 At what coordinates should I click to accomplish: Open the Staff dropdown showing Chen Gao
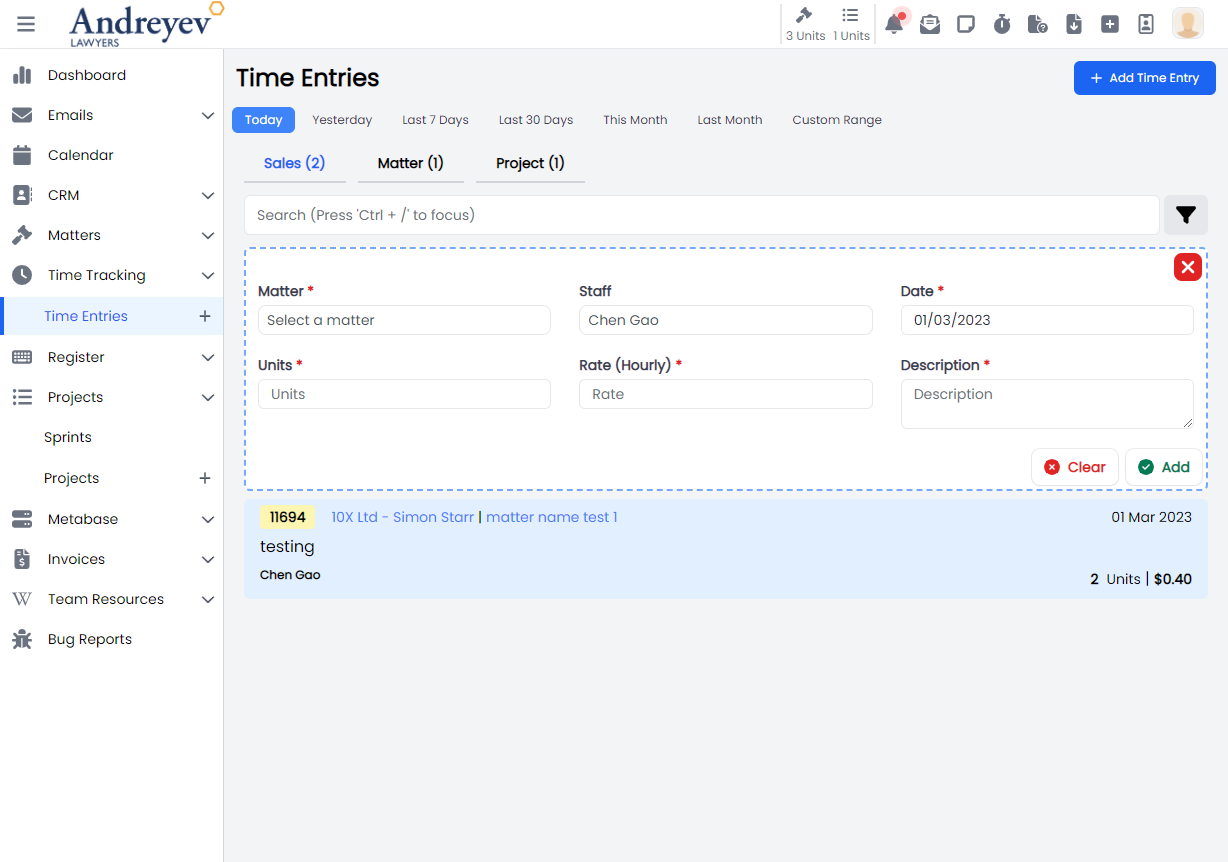(x=725, y=320)
